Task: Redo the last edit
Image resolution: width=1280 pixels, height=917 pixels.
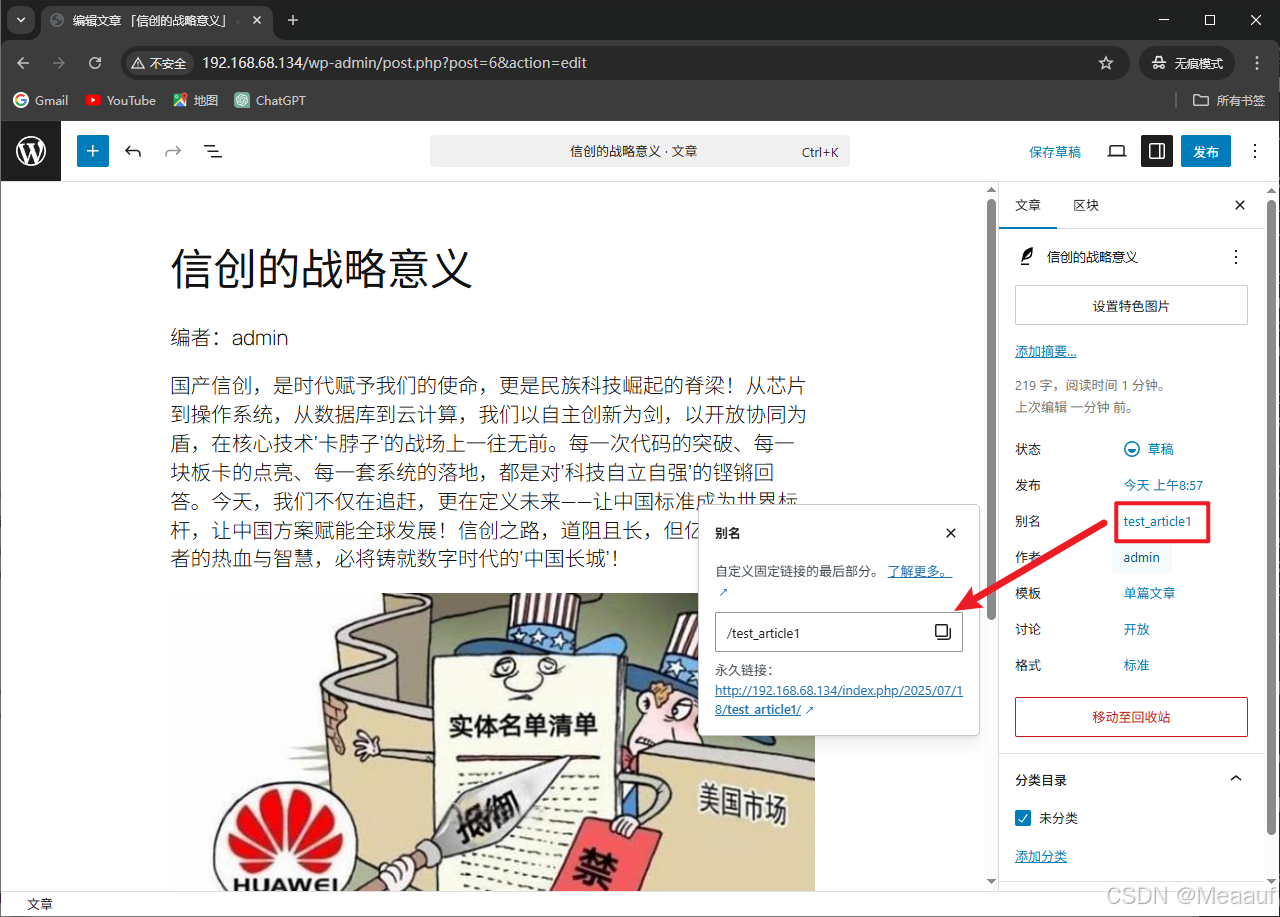Action: (x=173, y=151)
